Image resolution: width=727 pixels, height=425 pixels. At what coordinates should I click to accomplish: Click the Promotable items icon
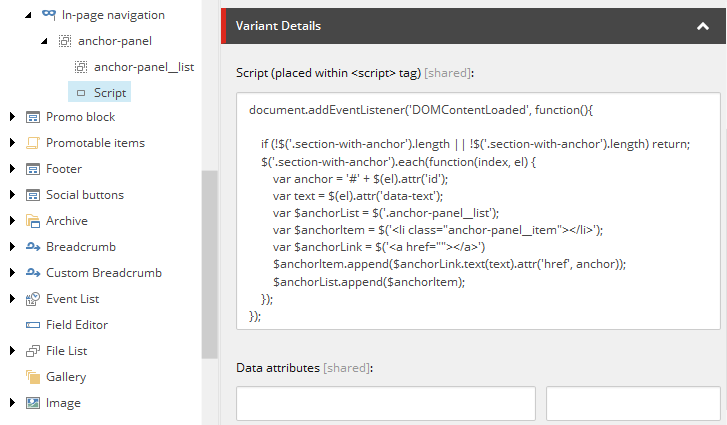pyautogui.click(x=33, y=143)
